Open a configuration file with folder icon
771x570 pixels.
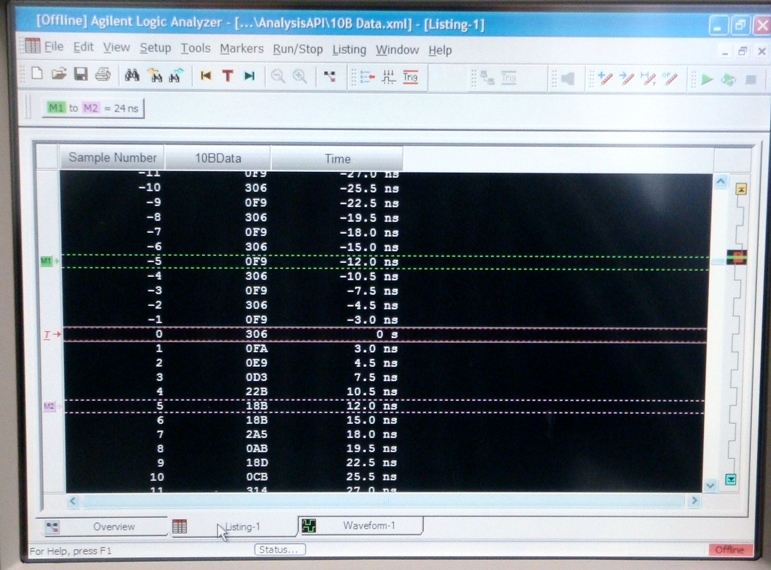click(x=59, y=74)
